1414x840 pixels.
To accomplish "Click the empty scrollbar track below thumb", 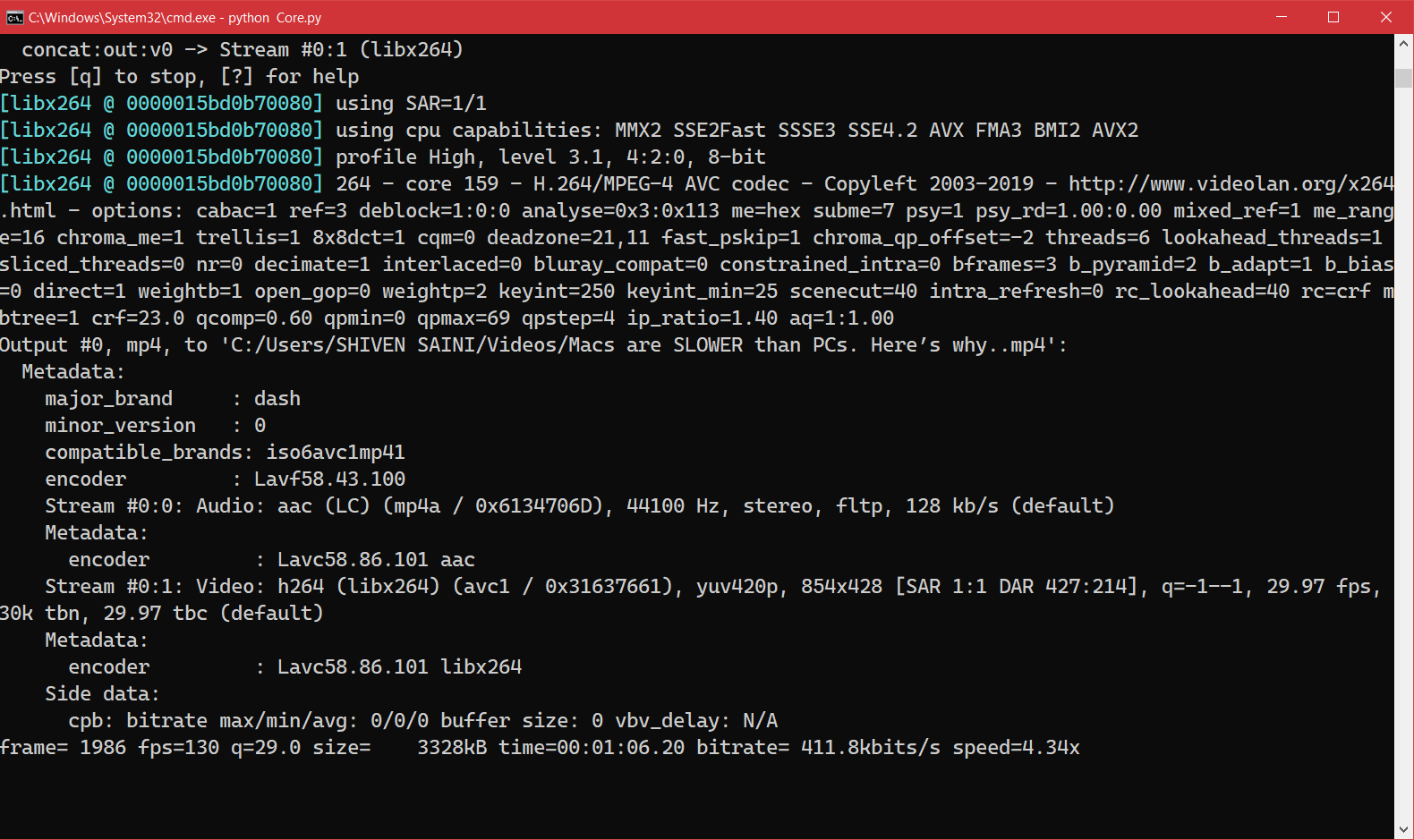I will click(x=1403, y=447).
